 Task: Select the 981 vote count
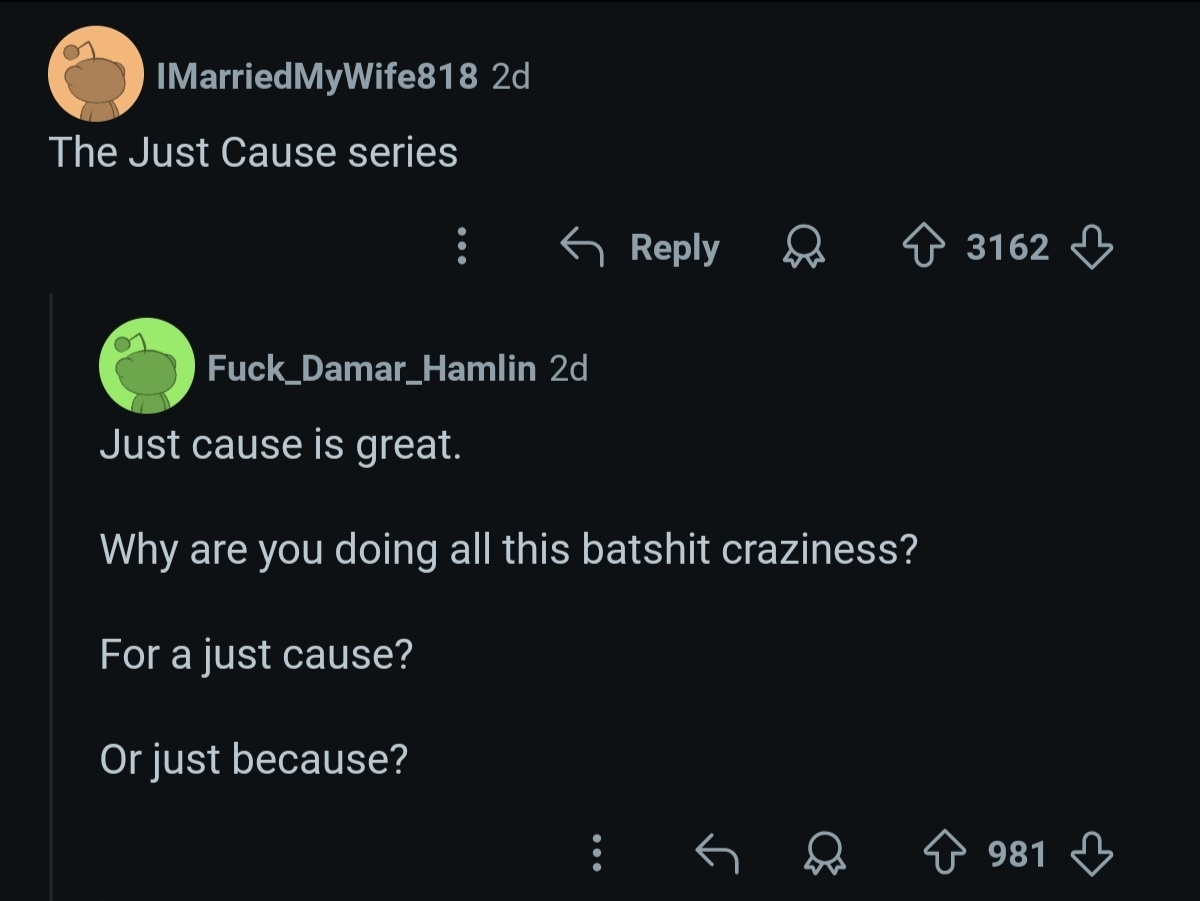pyautogui.click(x=1017, y=854)
